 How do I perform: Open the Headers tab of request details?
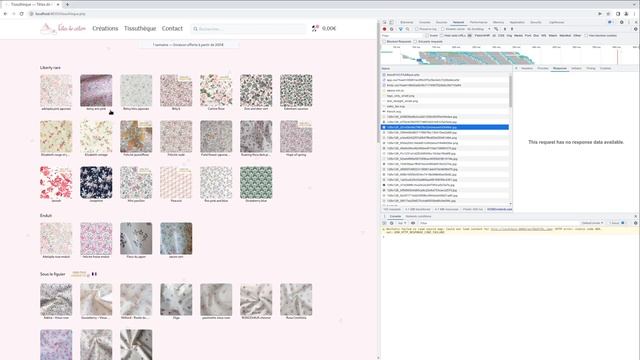(x=527, y=68)
